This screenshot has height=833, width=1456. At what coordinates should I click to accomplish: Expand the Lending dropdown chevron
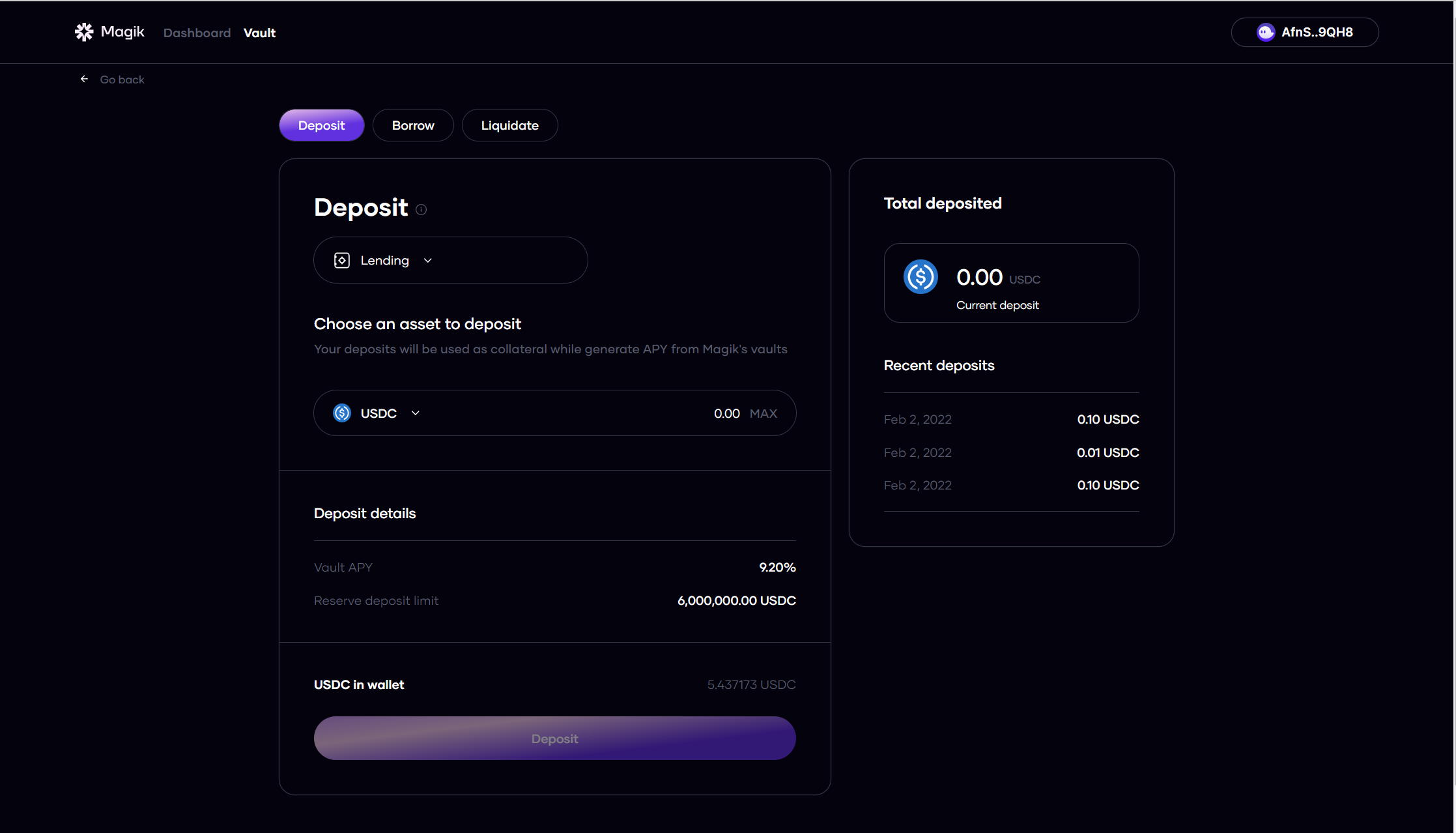[x=428, y=261]
